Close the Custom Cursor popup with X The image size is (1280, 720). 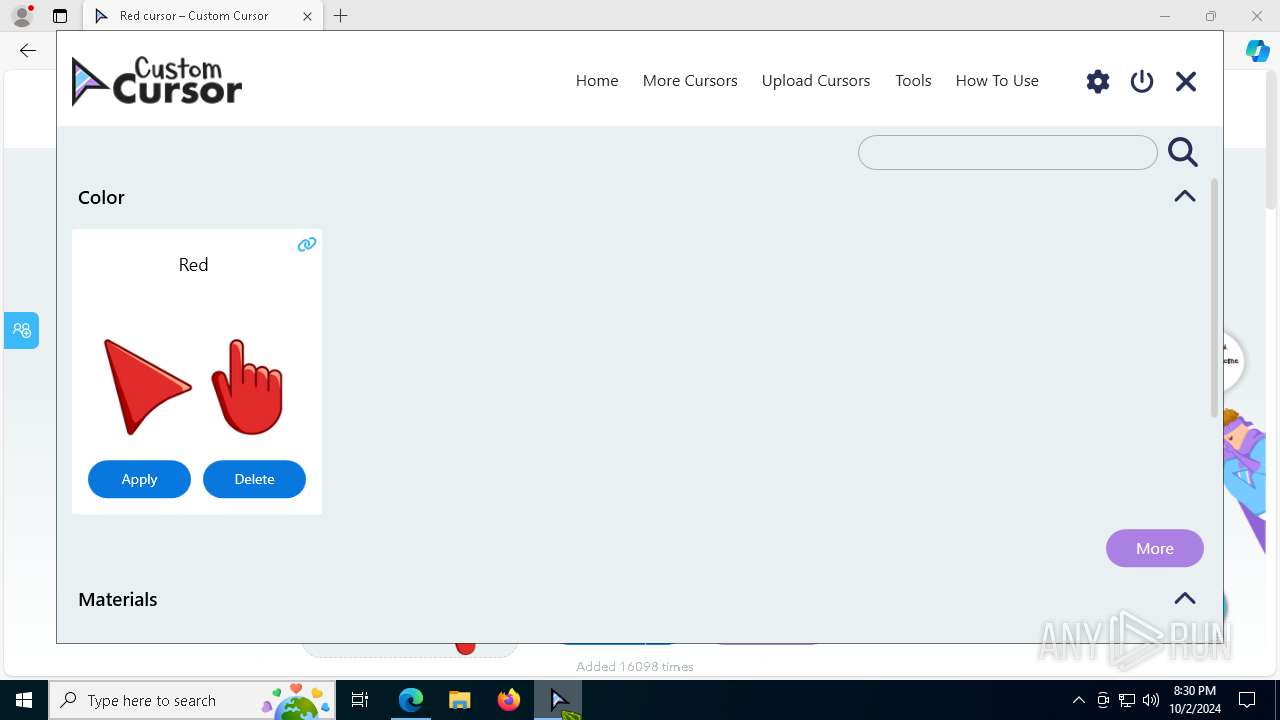[1186, 81]
